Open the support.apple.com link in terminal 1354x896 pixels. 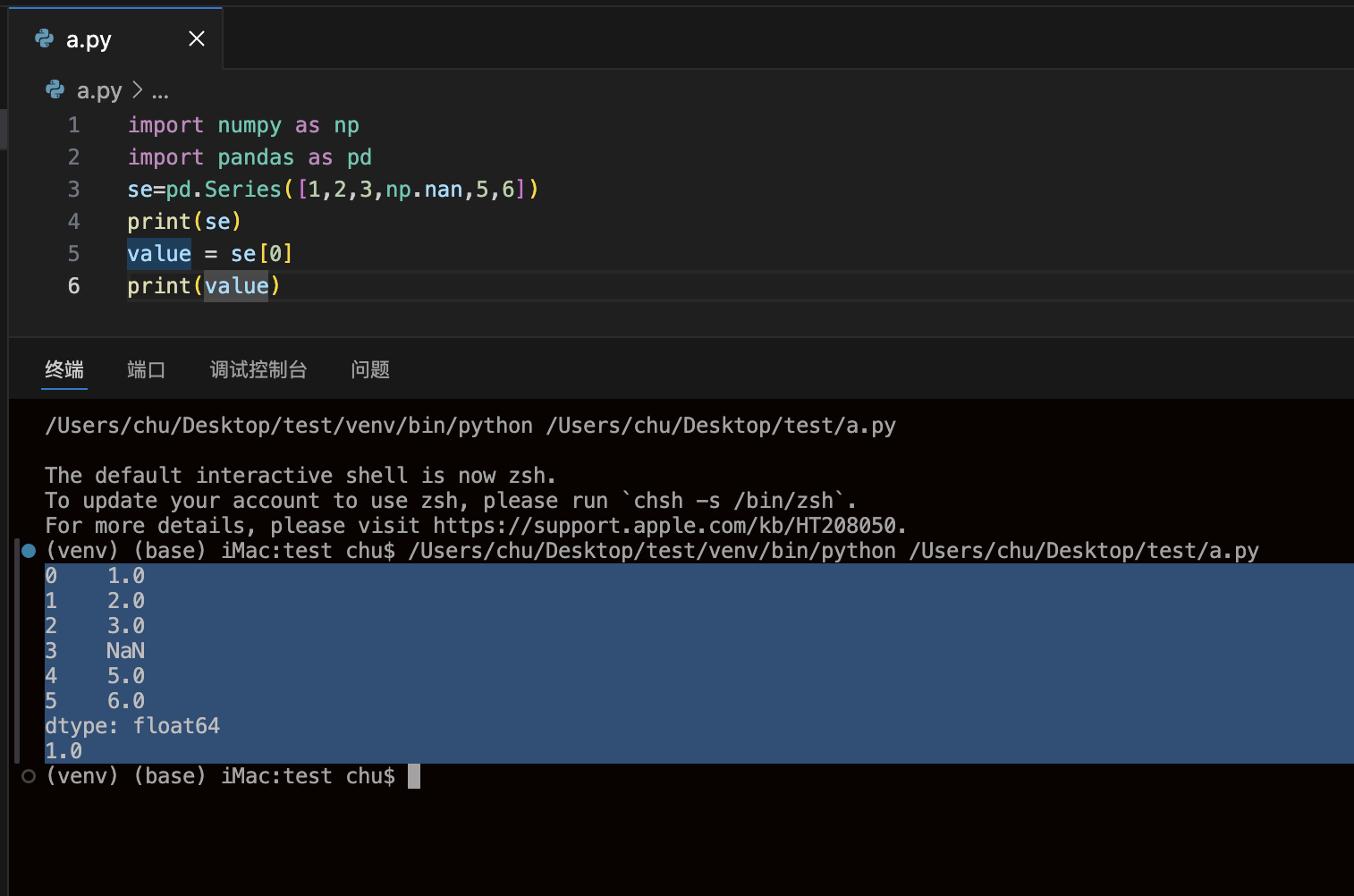[x=669, y=526]
